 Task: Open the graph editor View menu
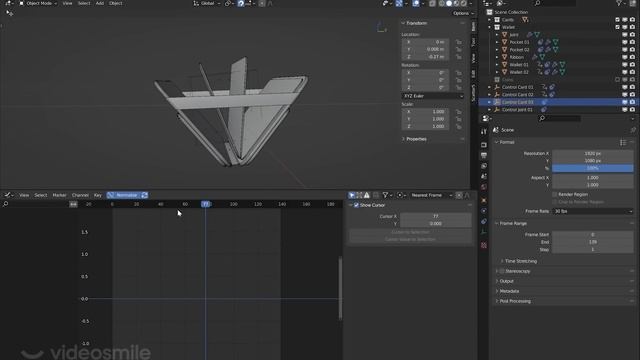pos(24,196)
